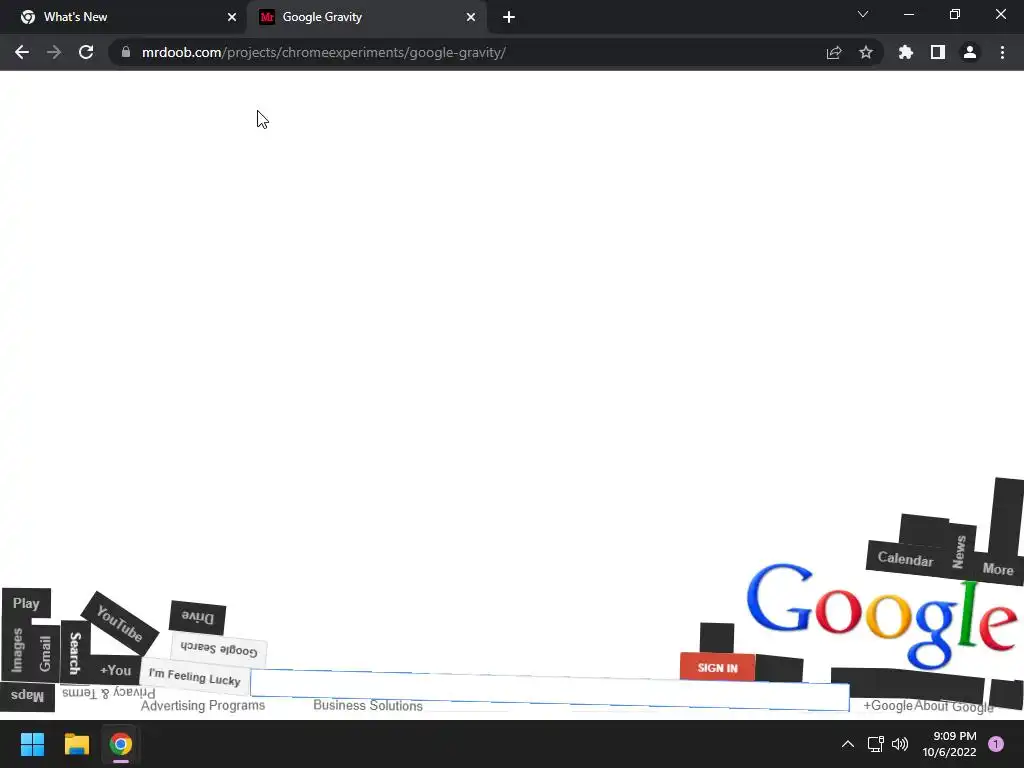
Task: Open the Play menu item
Action: tap(26, 603)
